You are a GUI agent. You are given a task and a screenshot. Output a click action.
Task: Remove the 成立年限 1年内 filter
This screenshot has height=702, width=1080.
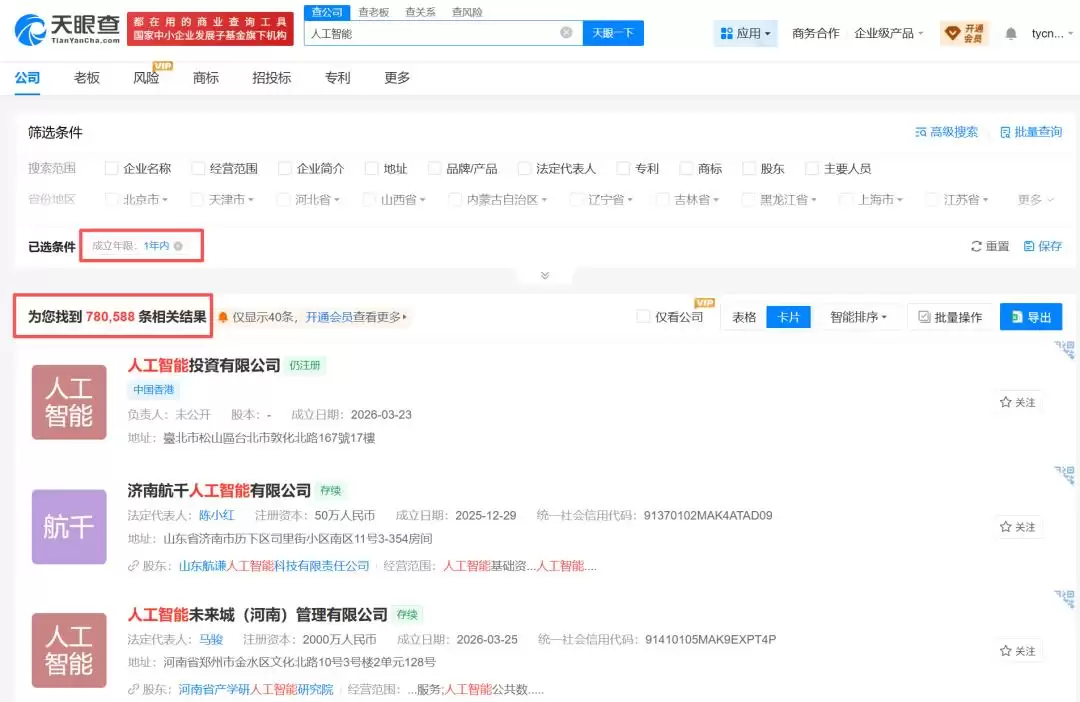click(178, 246)
